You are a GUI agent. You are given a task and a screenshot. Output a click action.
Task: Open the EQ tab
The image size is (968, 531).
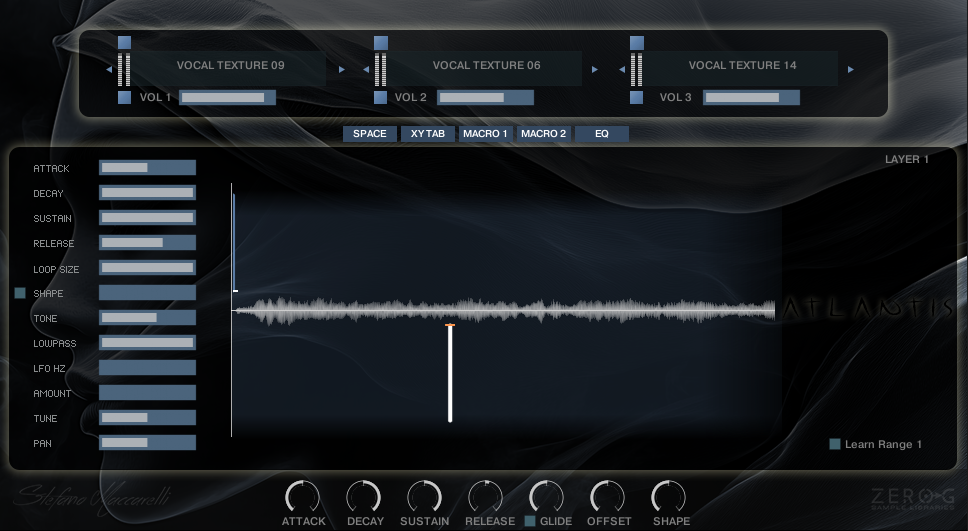602,134
